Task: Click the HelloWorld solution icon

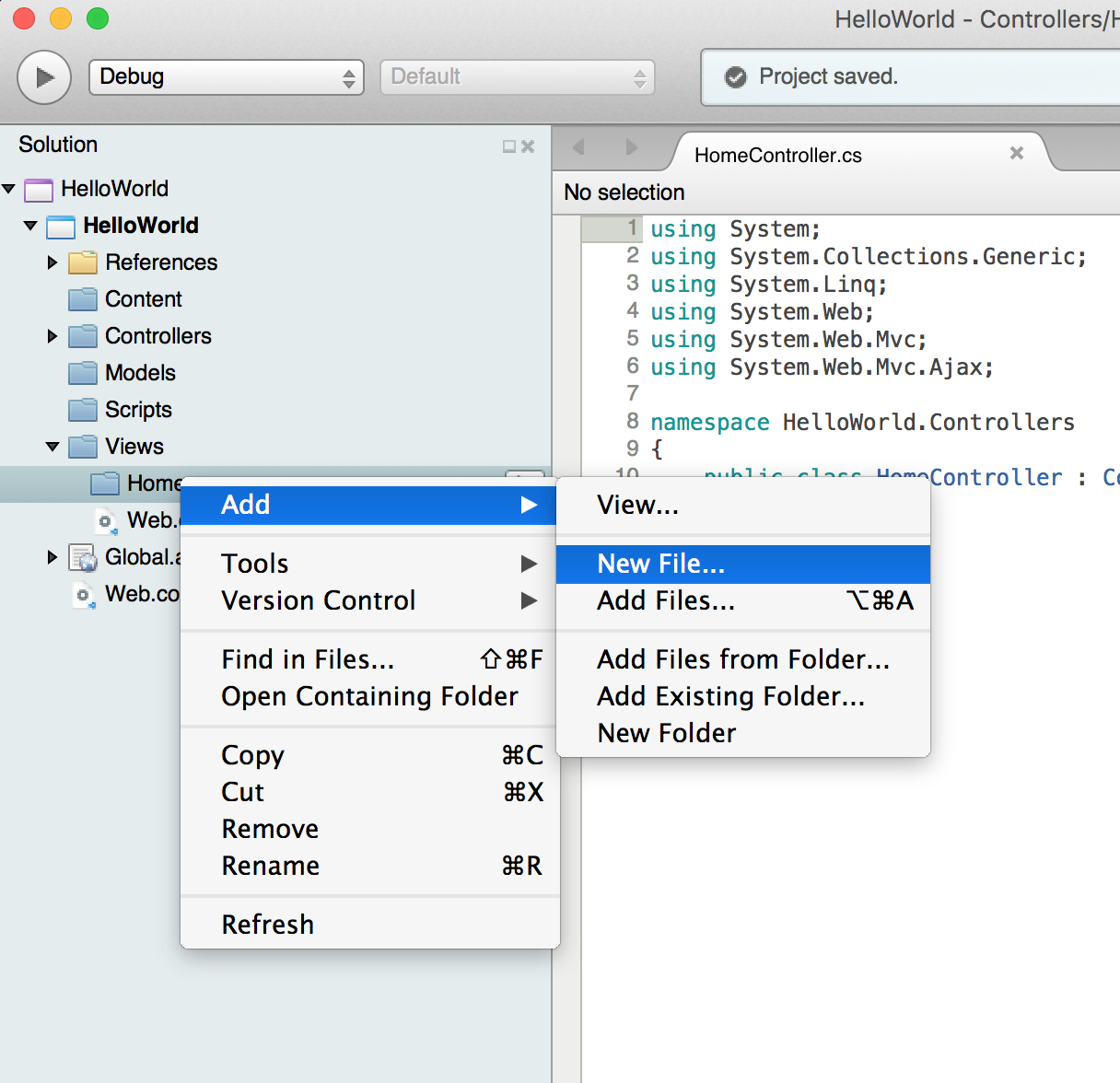Action: click(39, 190)
